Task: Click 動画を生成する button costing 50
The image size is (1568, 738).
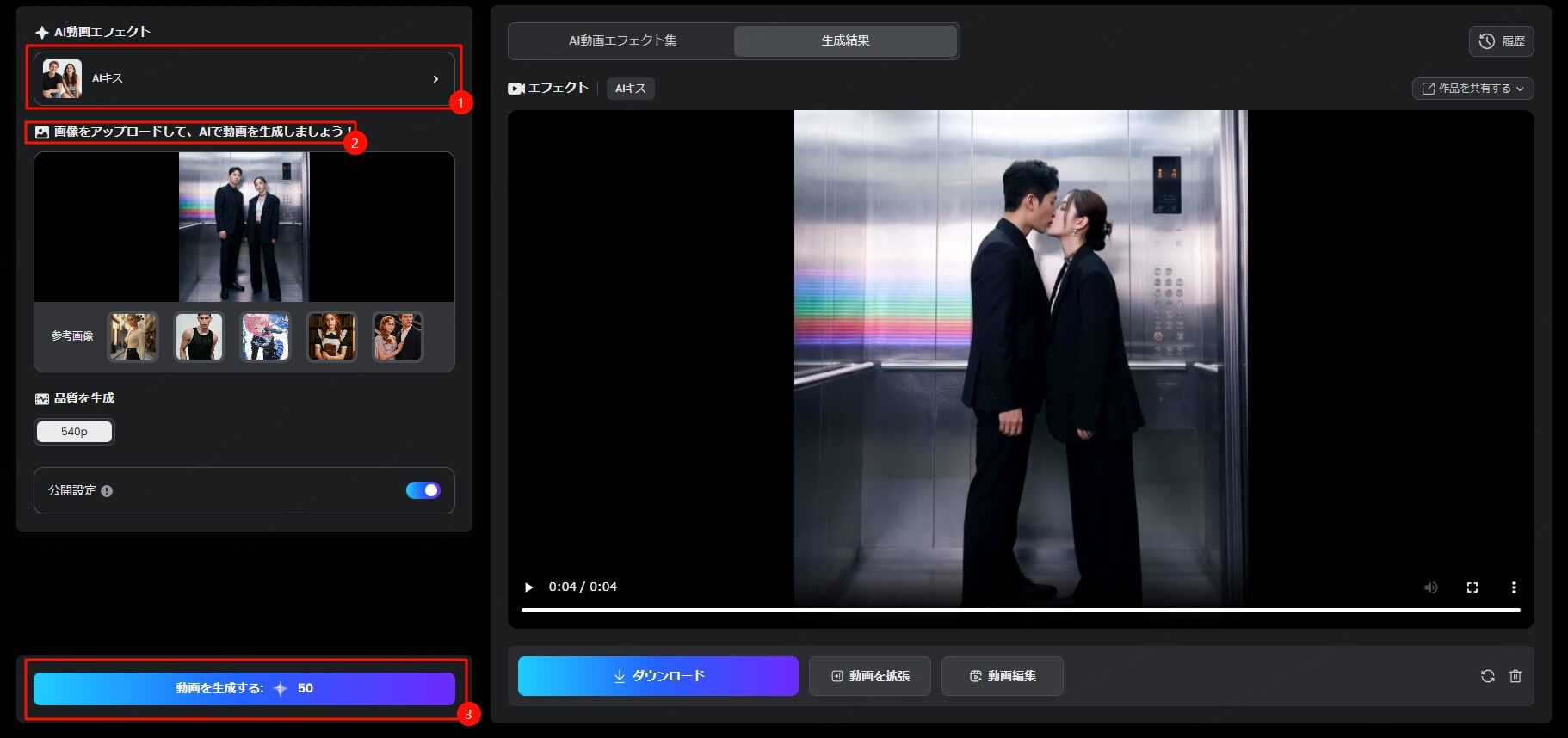Action: coord(244,689)
